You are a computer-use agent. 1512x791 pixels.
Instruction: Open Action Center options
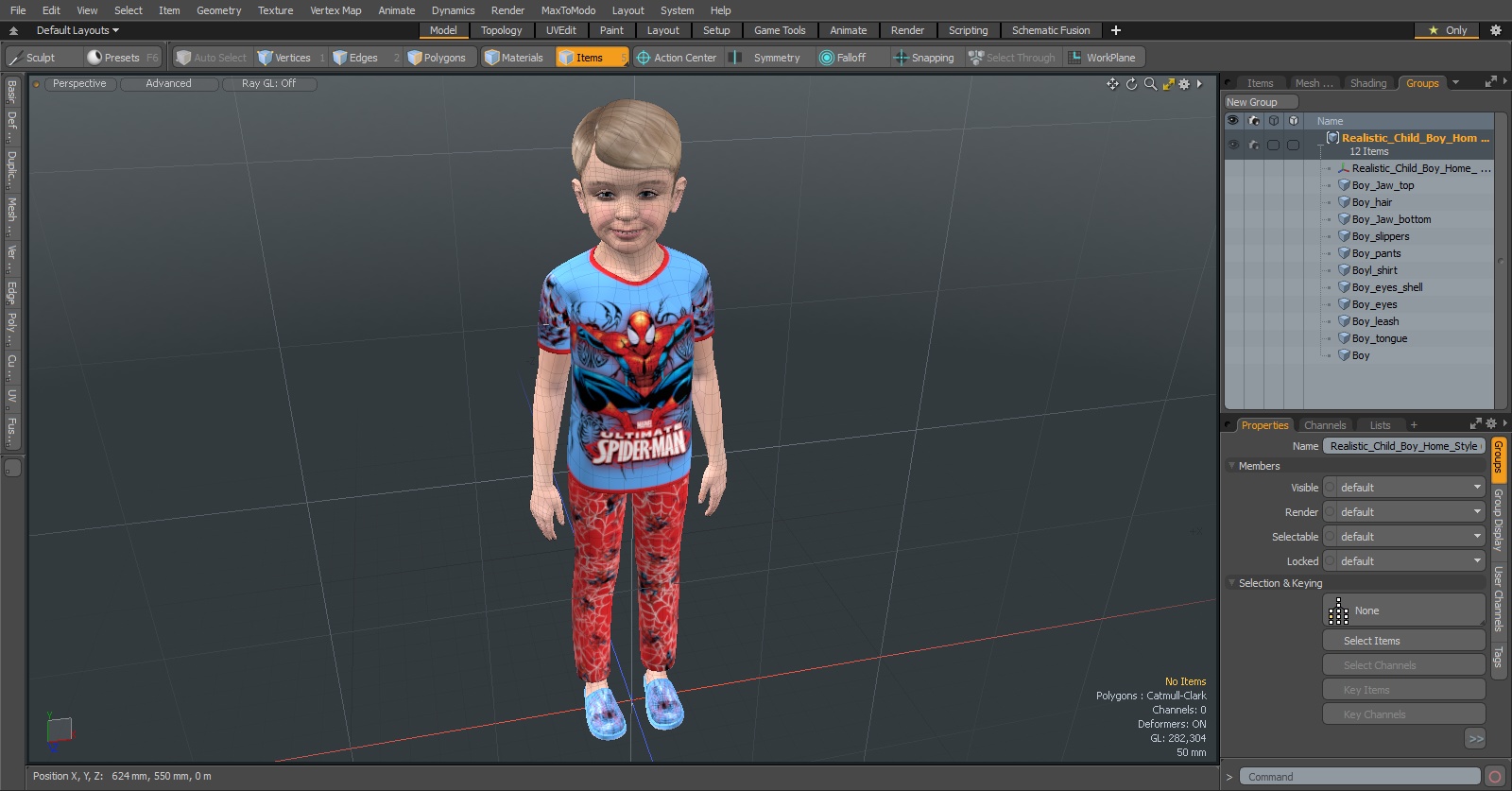tap(678, 58)
